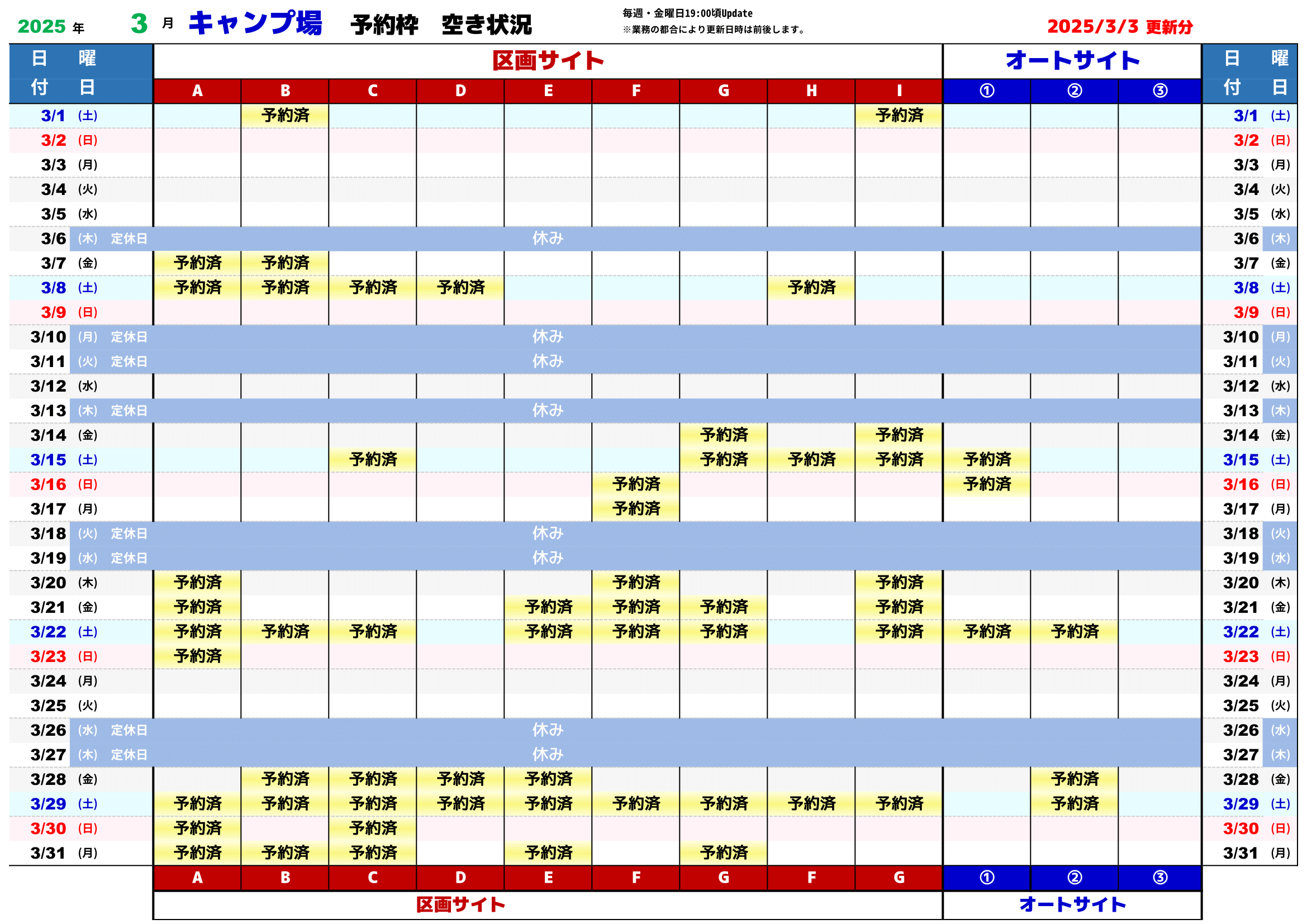This screenshot has height=924, width=1307.
Task: Click 予約済 cell for 3/15 site C
Action: pyautogui.click(x=373, y=460)
